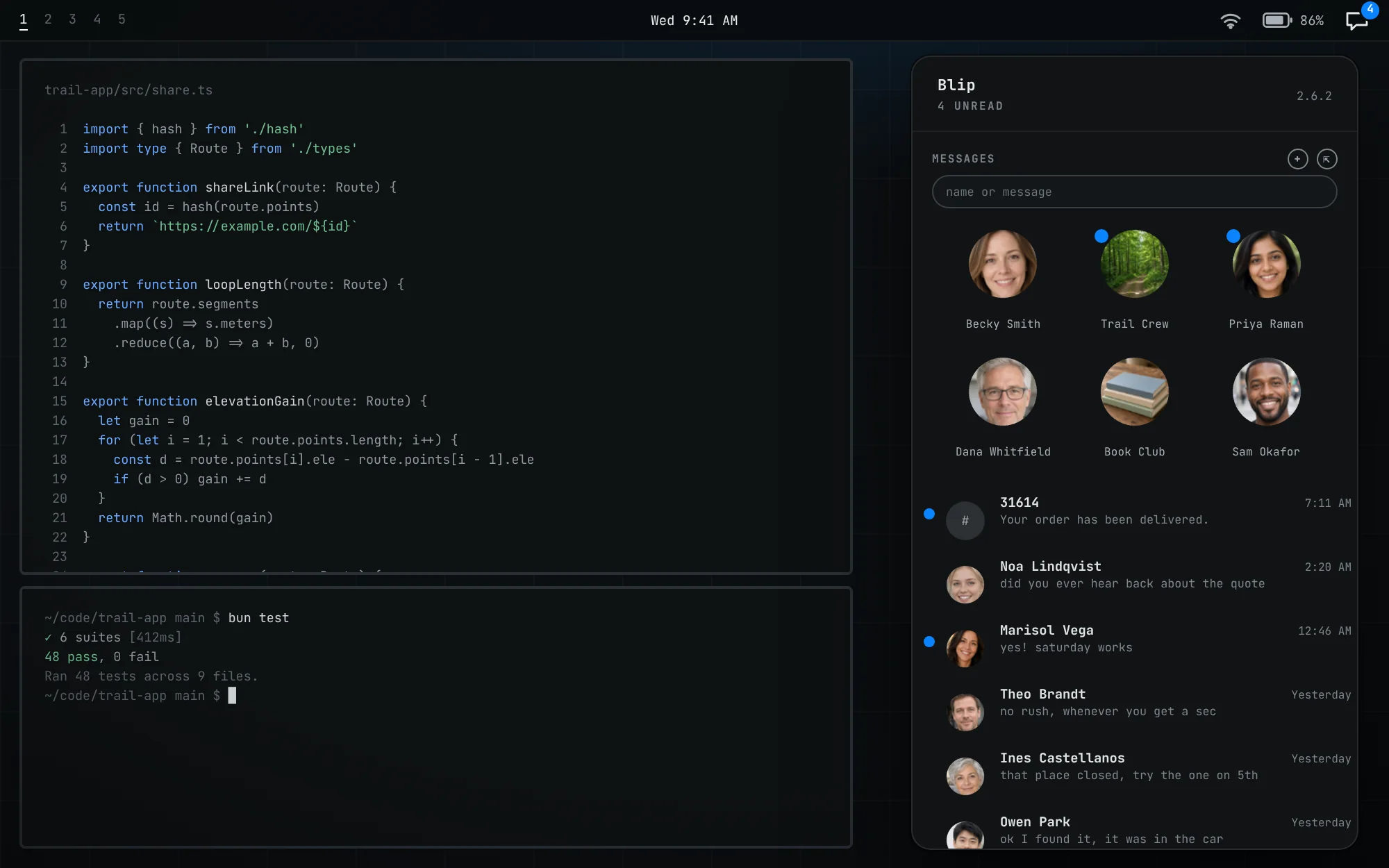Screen dimensions: 1389x868
Task: Click the pop-out arrow icon in Messages
Action: point(1326,159)
